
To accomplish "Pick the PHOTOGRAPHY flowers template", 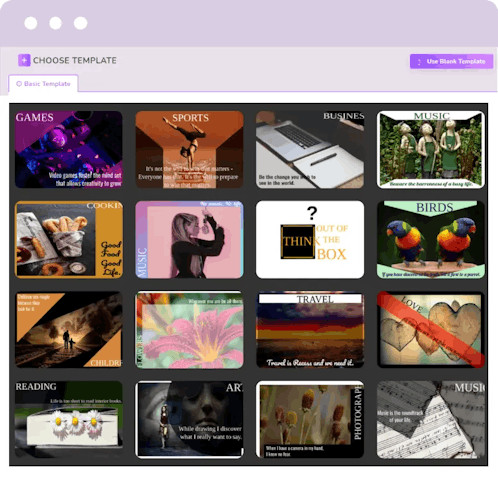I will (x=310, y=420).
